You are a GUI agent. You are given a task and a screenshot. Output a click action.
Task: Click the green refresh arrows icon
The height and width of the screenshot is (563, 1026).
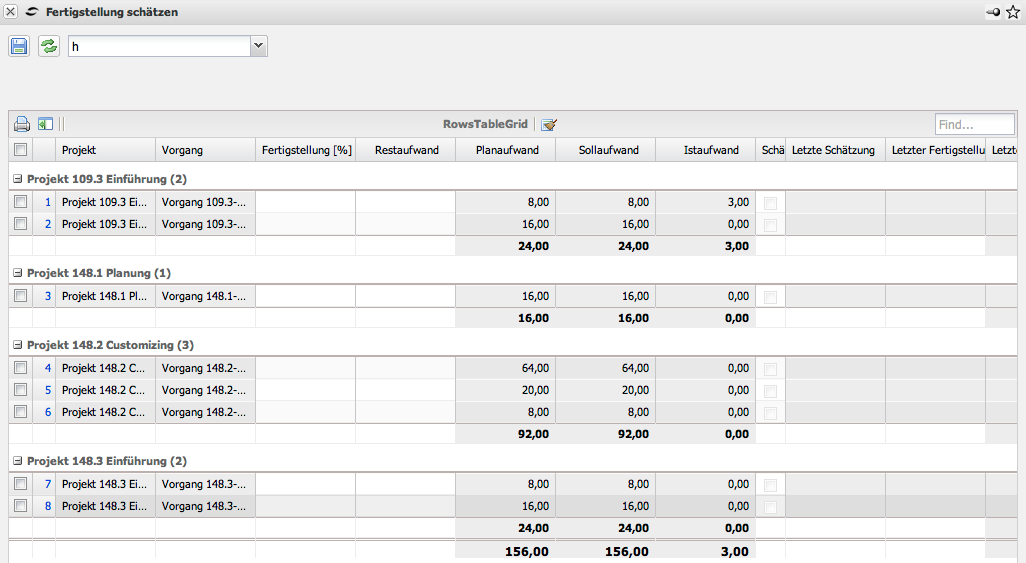coord(49,46)
